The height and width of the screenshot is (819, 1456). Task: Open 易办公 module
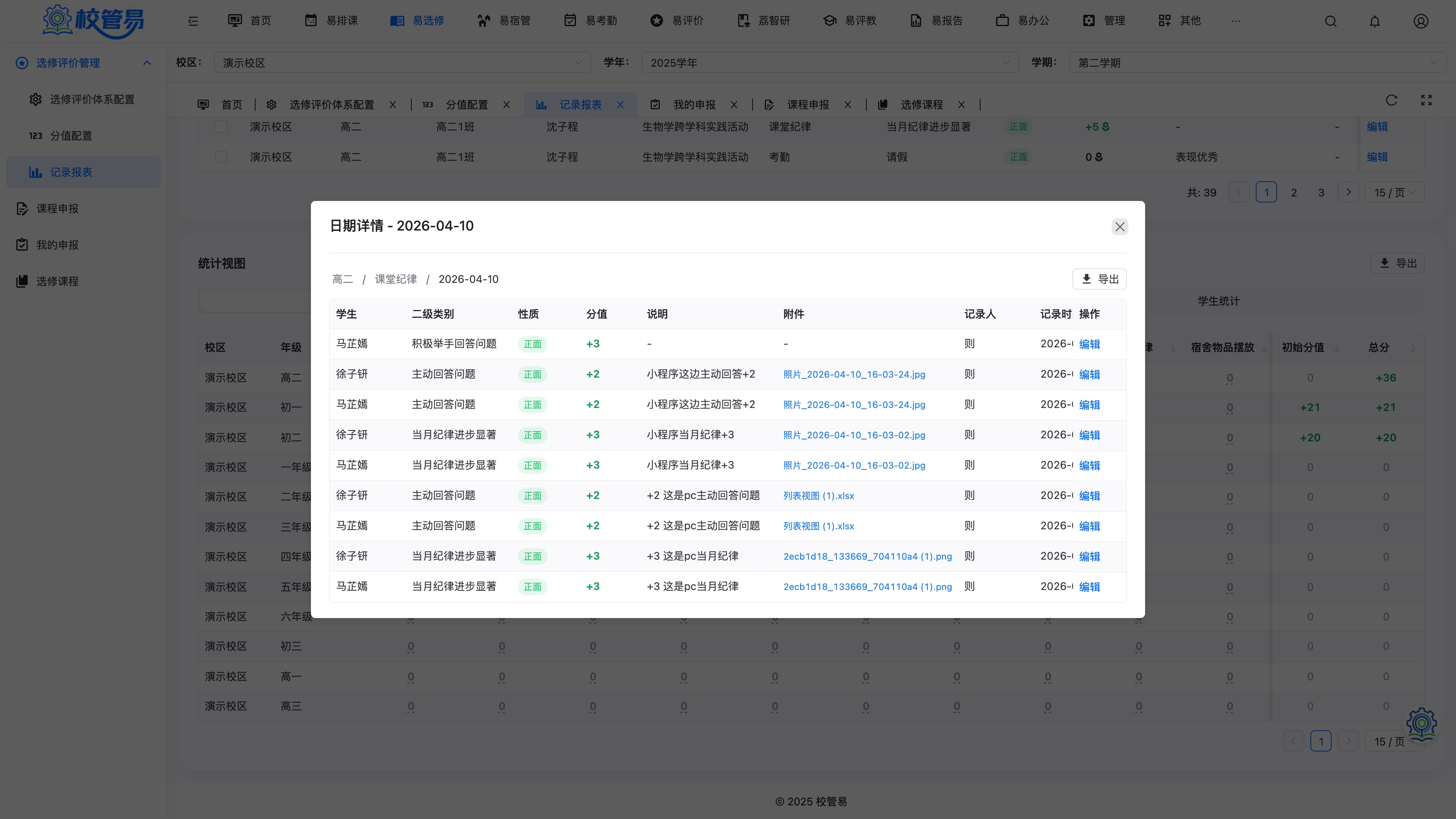(x=1023, y=21)
